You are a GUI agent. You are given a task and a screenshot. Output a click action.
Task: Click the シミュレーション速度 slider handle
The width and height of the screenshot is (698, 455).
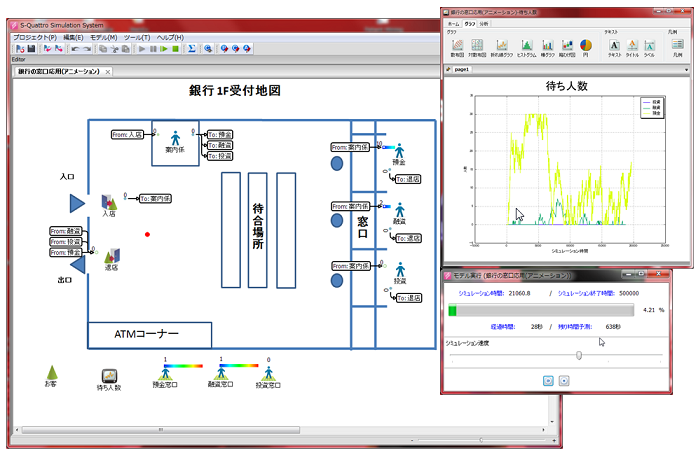point(580,355)
